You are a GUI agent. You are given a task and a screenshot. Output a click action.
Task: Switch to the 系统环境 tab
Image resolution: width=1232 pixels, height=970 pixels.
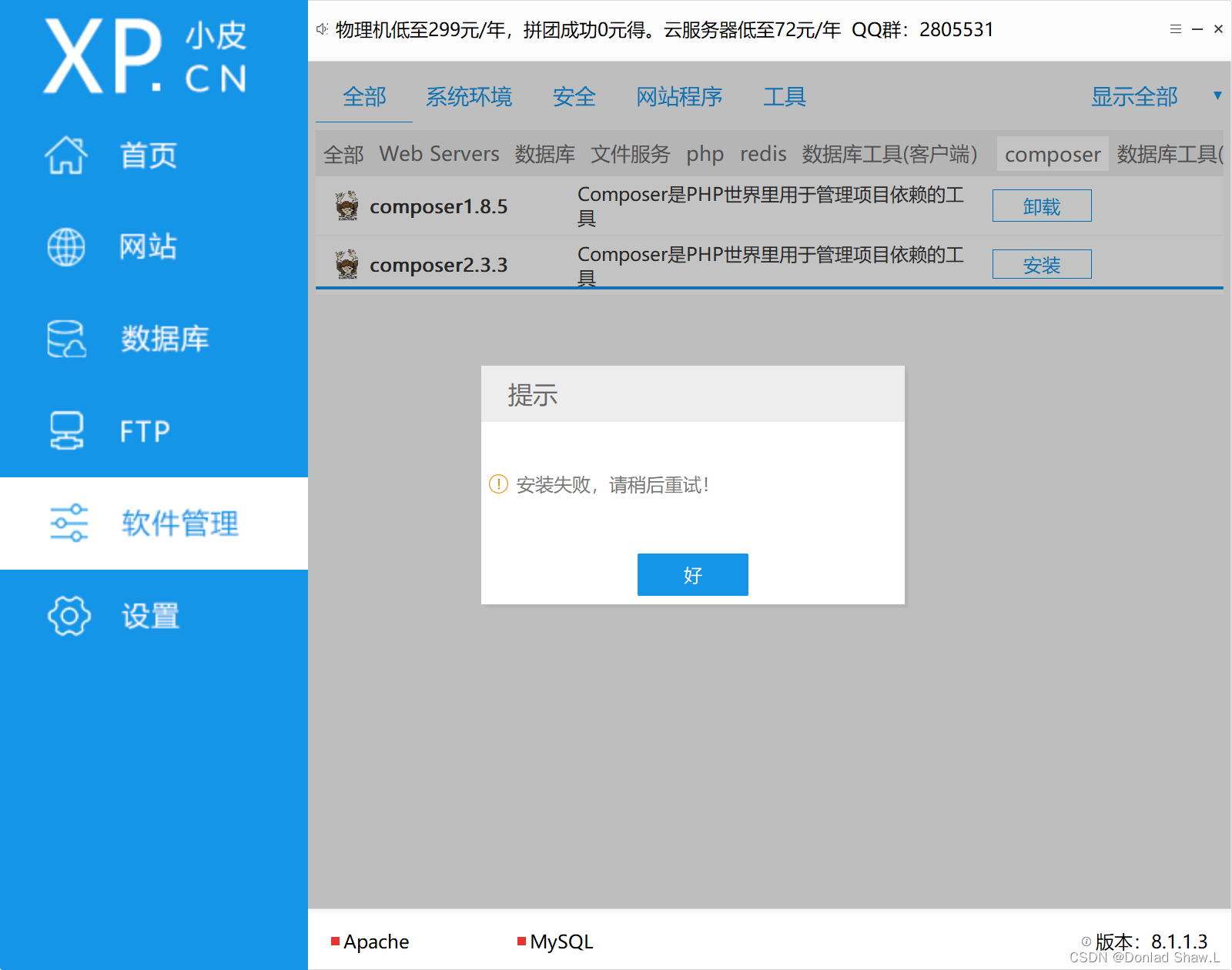469,97
